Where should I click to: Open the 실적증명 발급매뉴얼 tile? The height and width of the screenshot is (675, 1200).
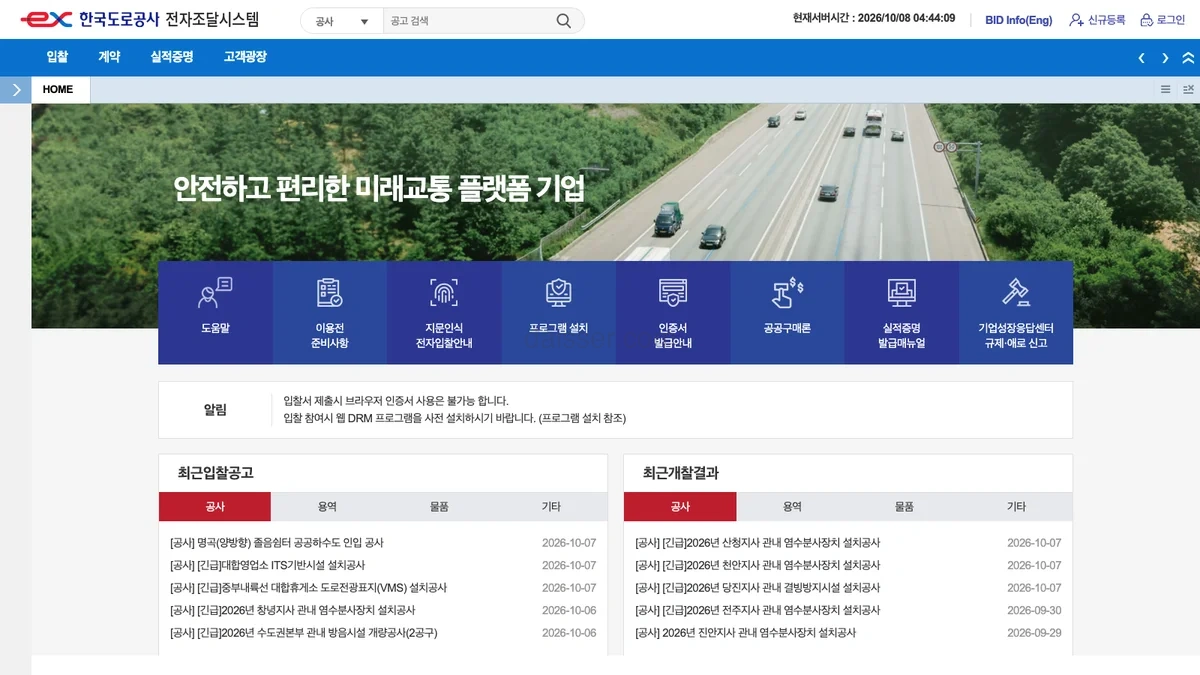click(x=902, y=312)
